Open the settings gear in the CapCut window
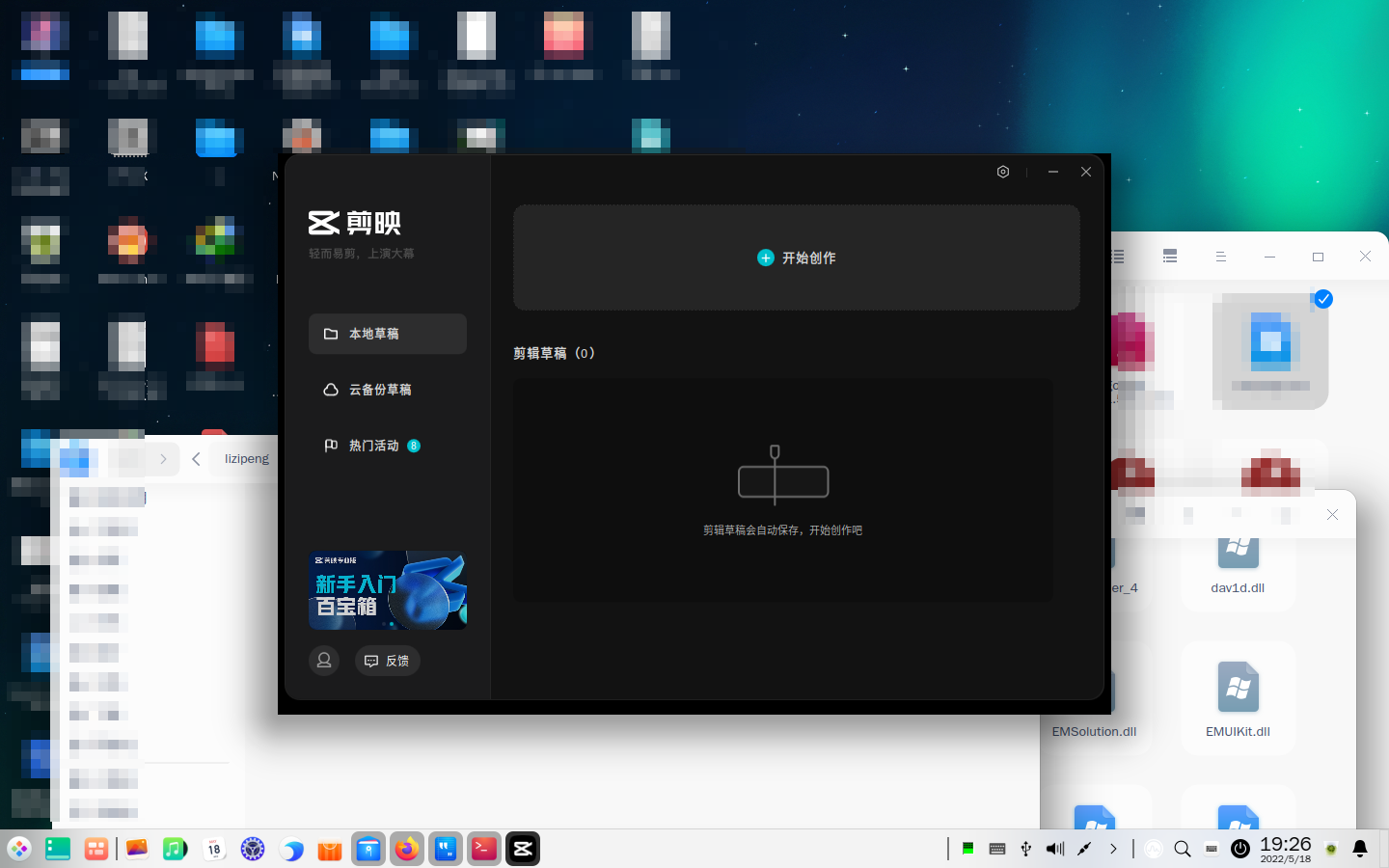The image size is (1389, 868). click(1002, 172)
